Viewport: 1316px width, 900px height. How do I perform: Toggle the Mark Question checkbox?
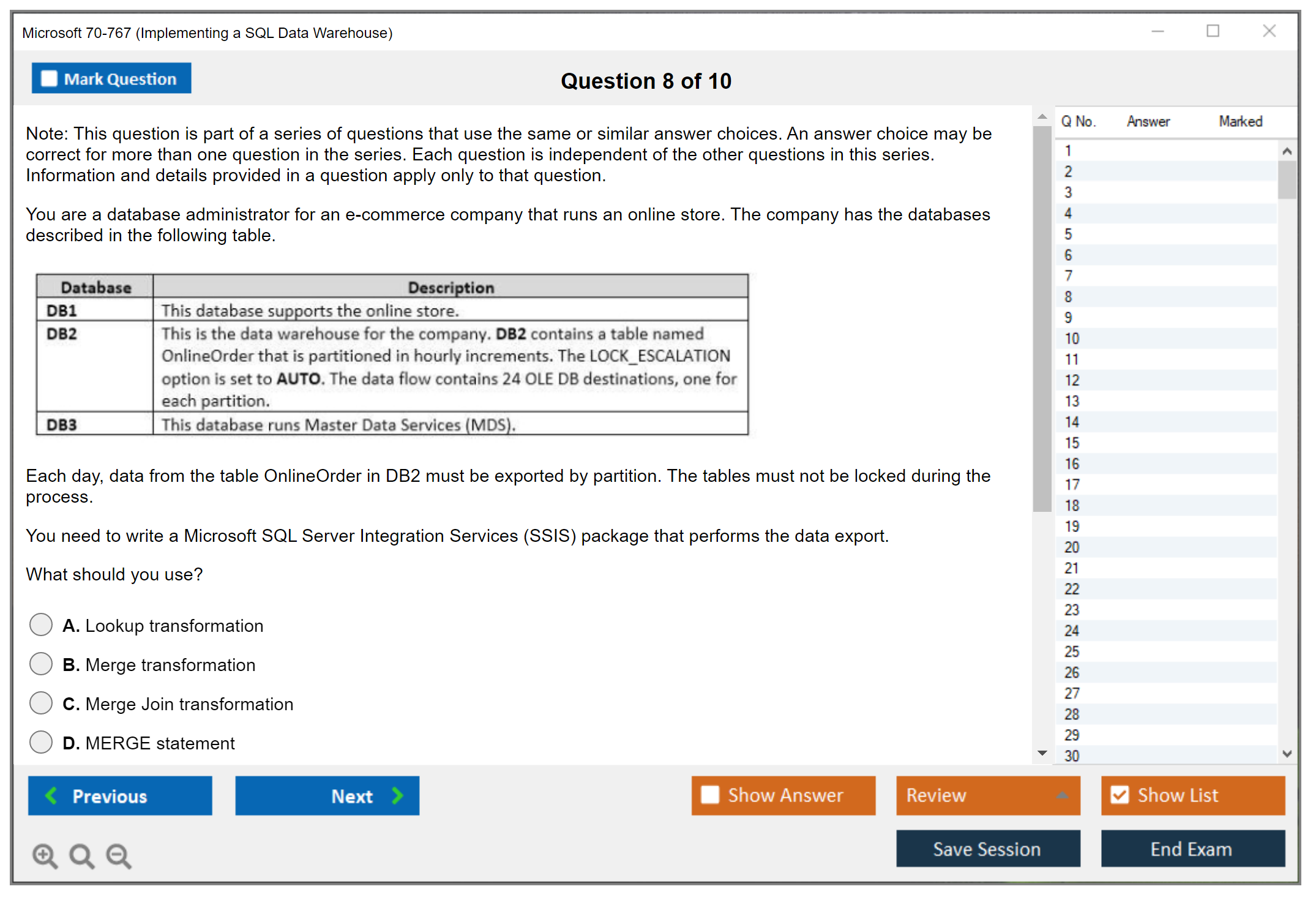click(49, 78)
